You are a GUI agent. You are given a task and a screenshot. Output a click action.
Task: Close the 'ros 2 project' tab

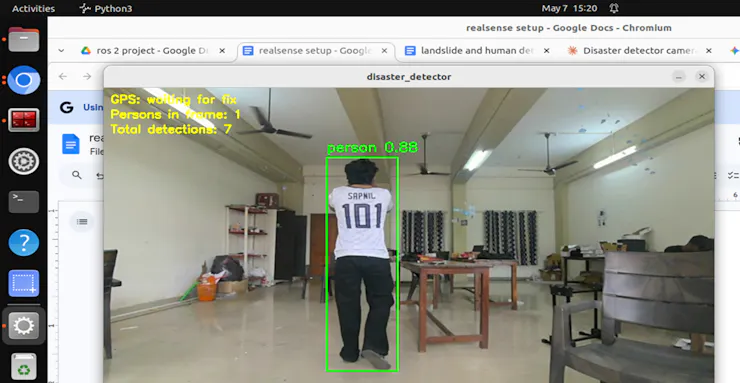tap(222, 50)
